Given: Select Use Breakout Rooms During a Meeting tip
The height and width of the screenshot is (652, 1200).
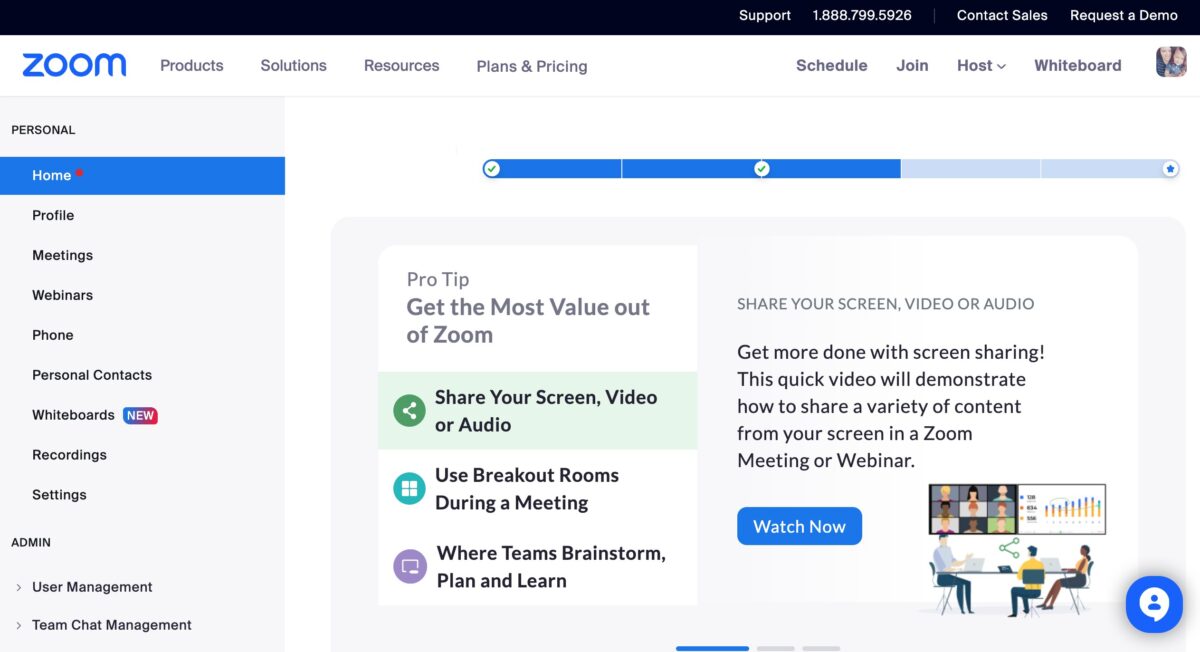Looking at the screenshot, I should click(526, 489).
